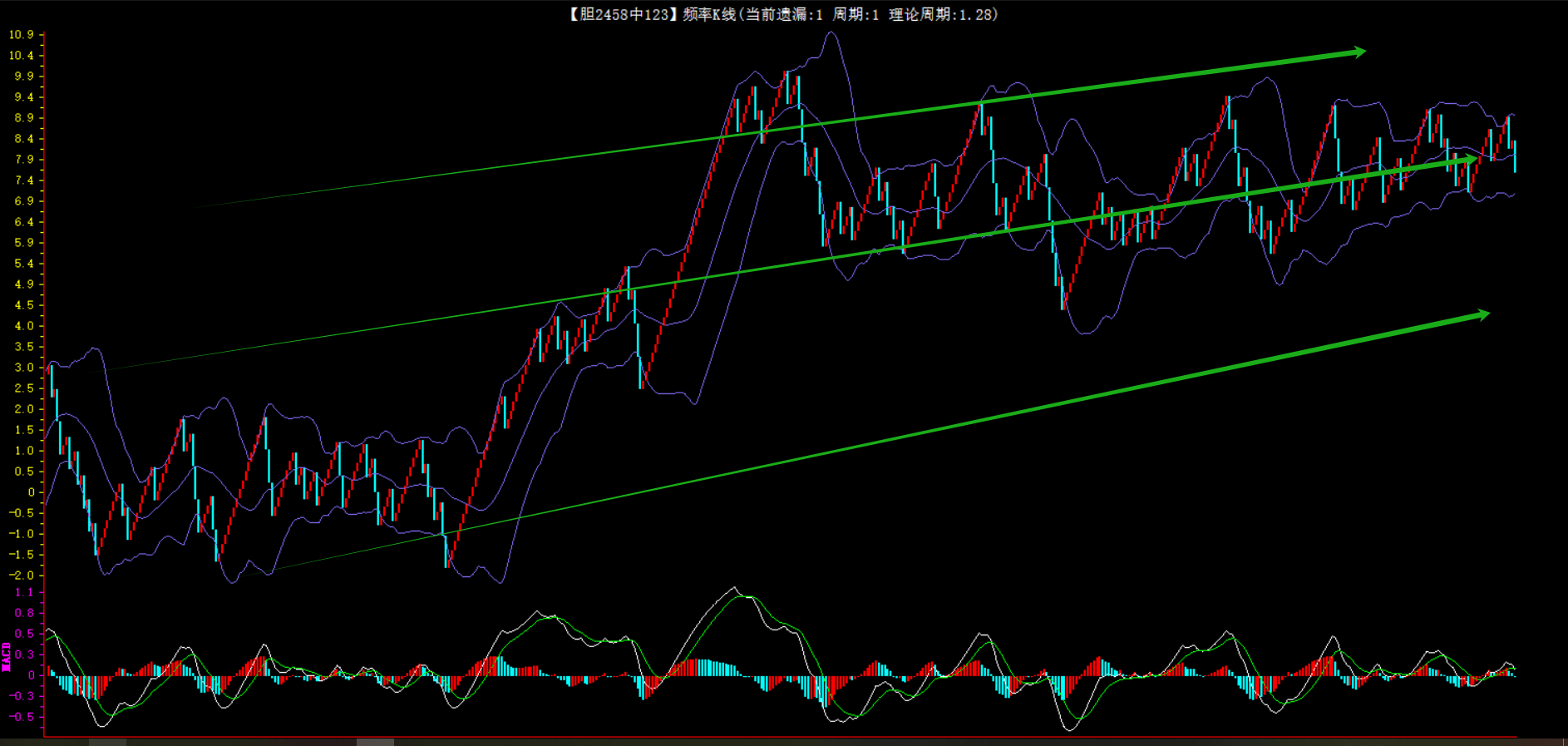Click the 10.9 price axis label
This screenshot has width=1568, height=746.
22,35
